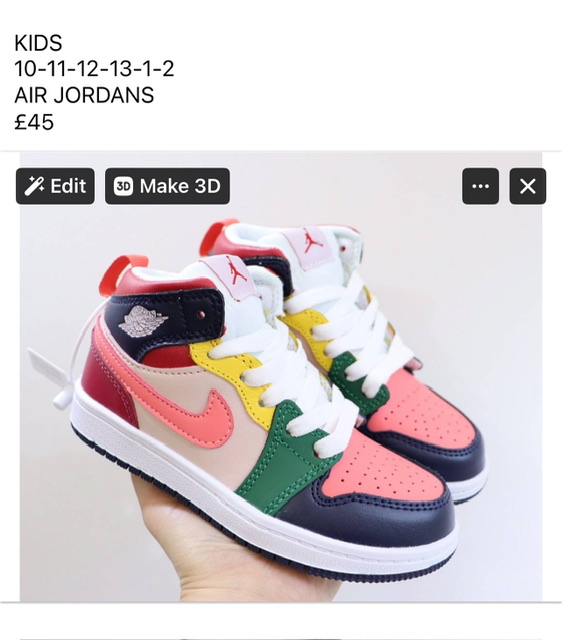Click the 3D badge icon
This screenshot has width=562, height=640.
click(123, 186)
